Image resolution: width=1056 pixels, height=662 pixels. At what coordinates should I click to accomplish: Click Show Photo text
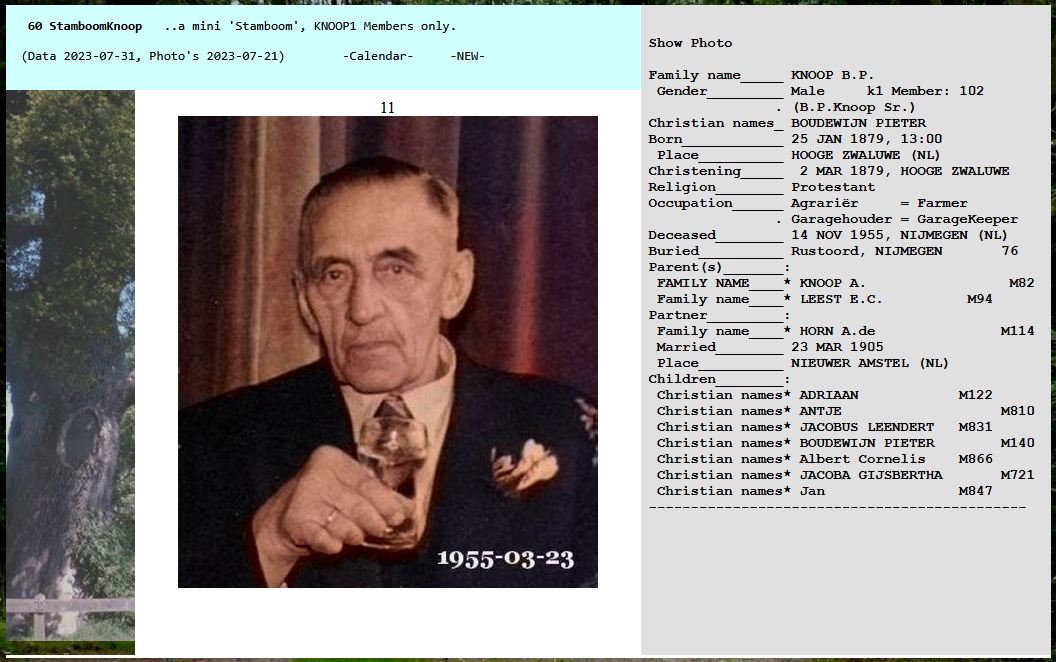[690, 43]
